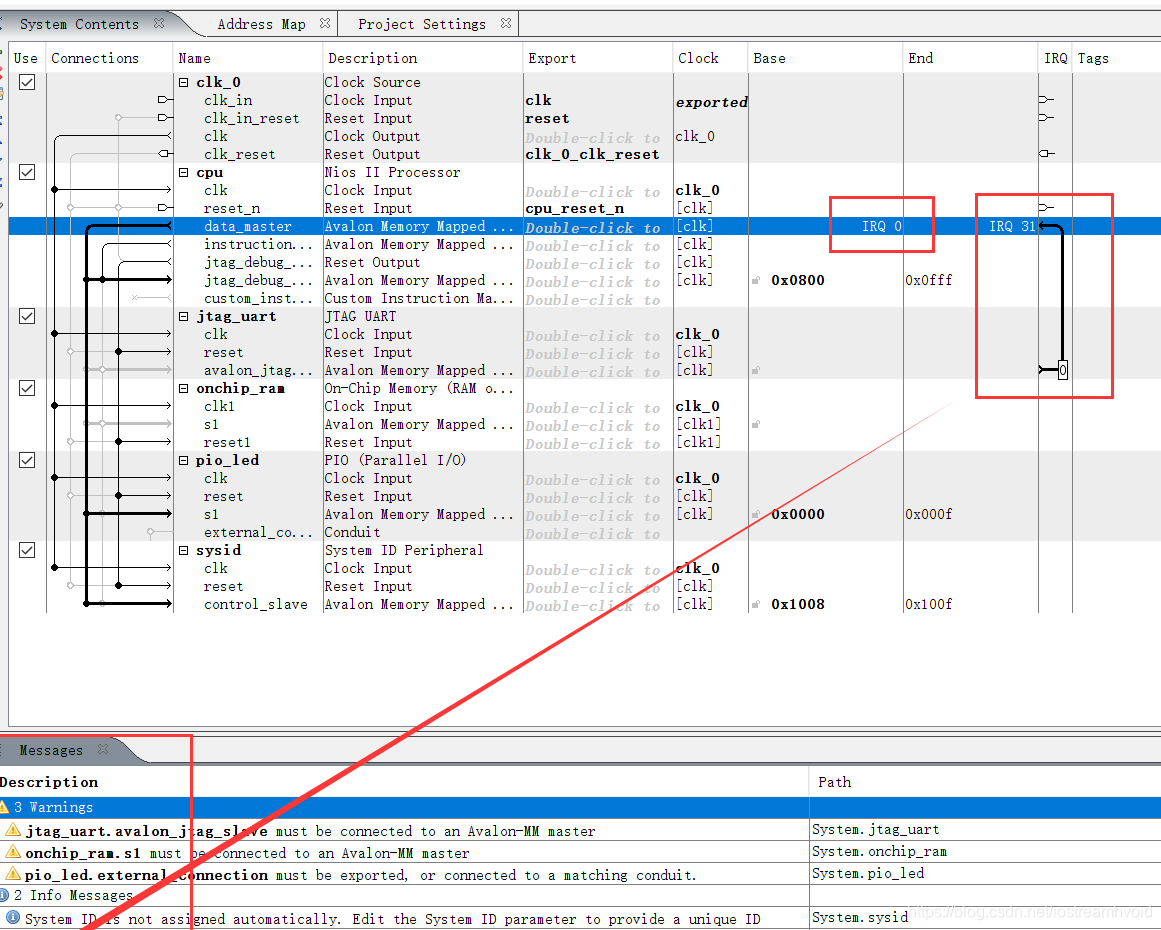Select s1 row under onchip_ram
1161x930 pixels.
[x=584, y=424]
